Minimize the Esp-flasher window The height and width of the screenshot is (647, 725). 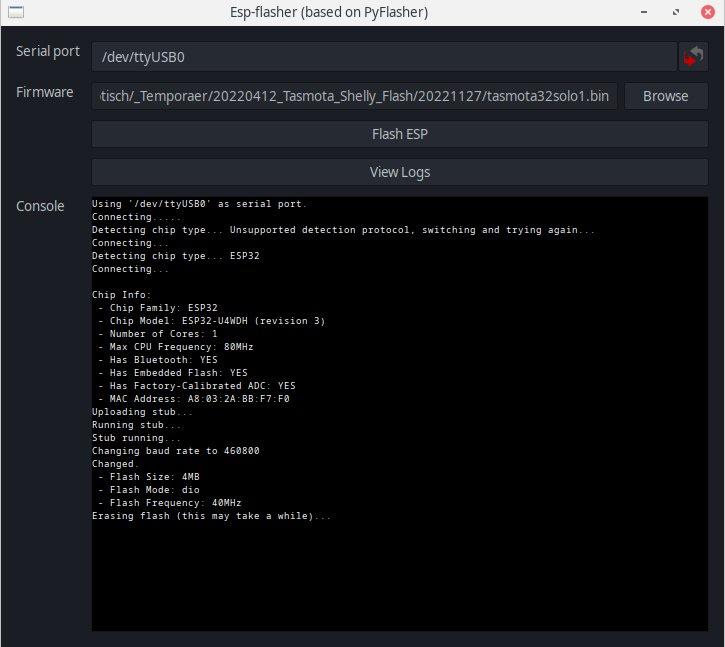point(644,12)
